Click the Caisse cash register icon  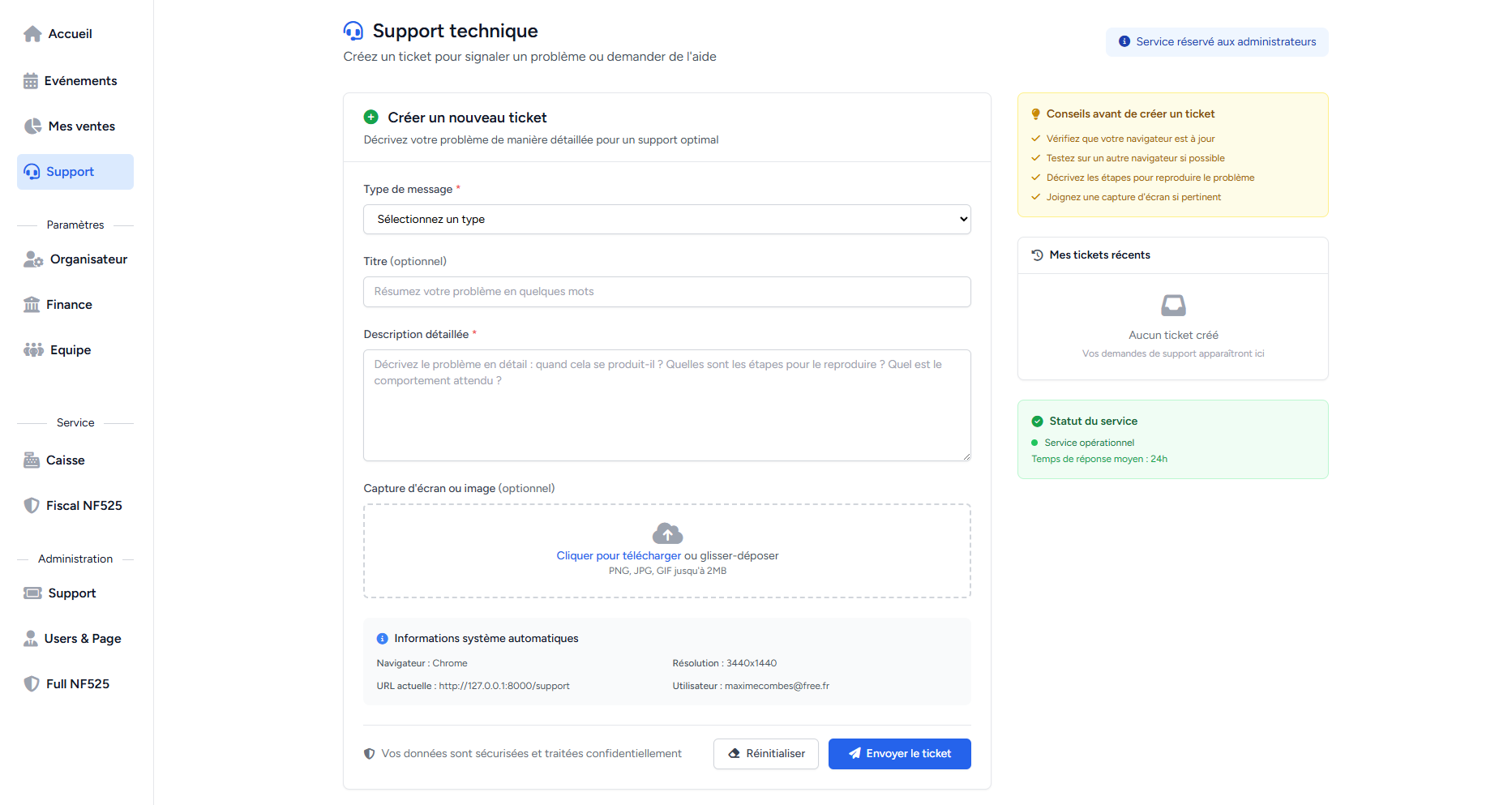pyautogui.click(x=32, y=460)
